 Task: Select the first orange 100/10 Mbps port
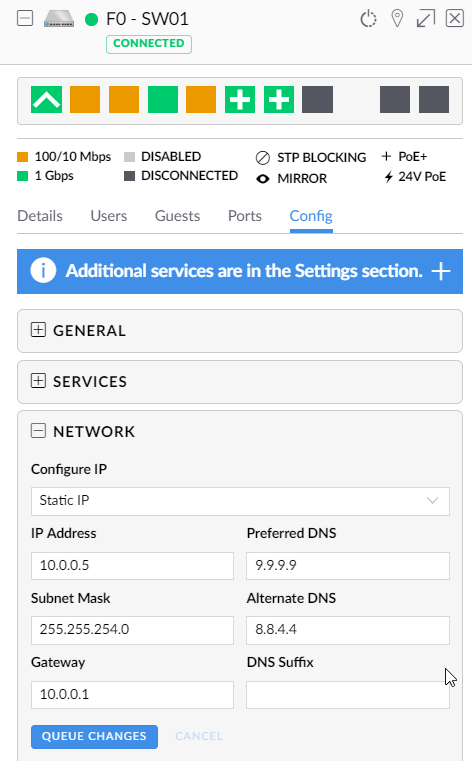[85, 99]
